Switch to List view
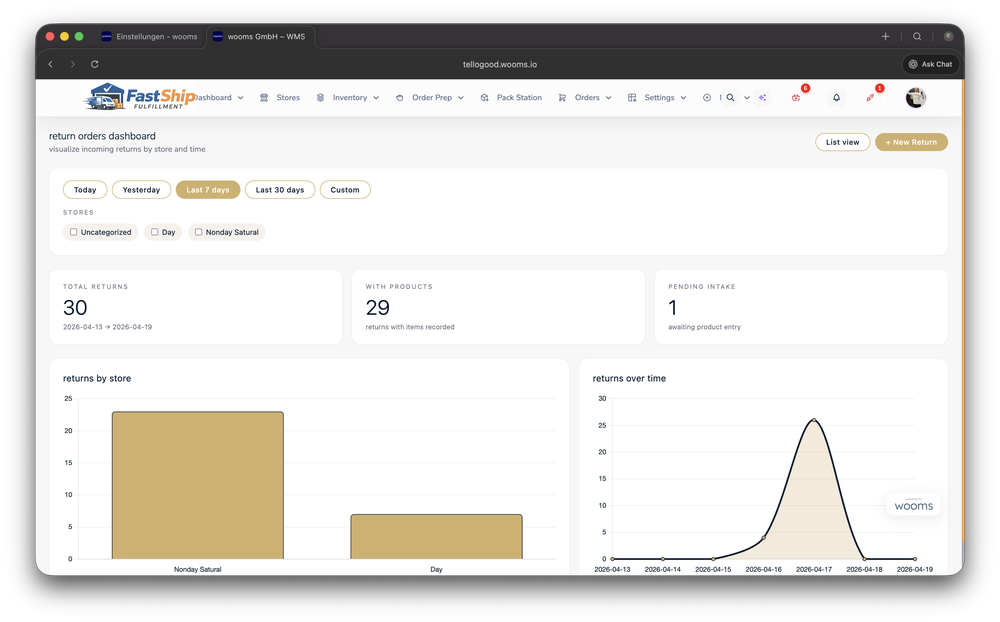This screenshot has width=1000, height=622. 842,142
